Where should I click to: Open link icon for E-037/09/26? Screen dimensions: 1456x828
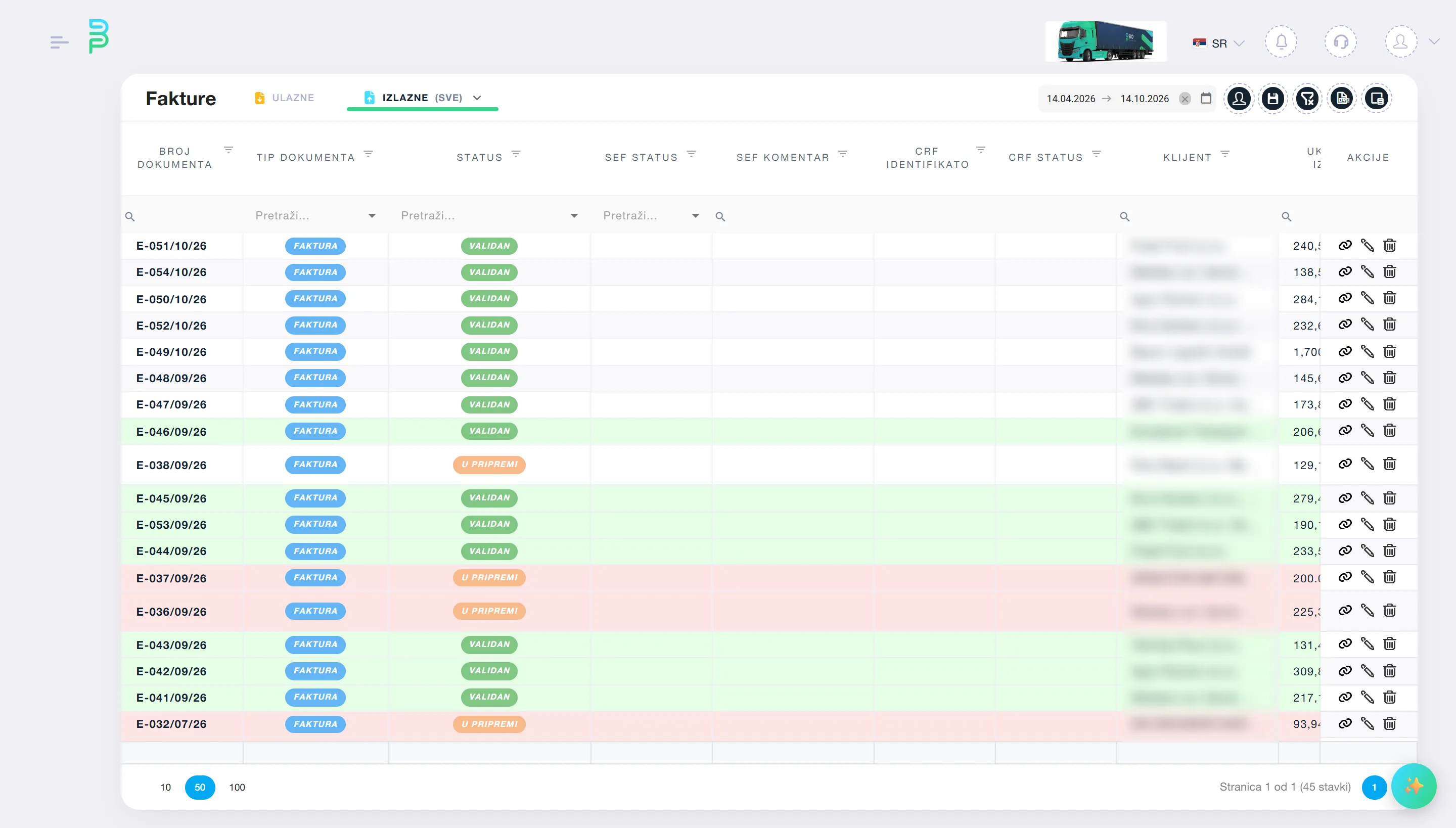[1345, 577]
